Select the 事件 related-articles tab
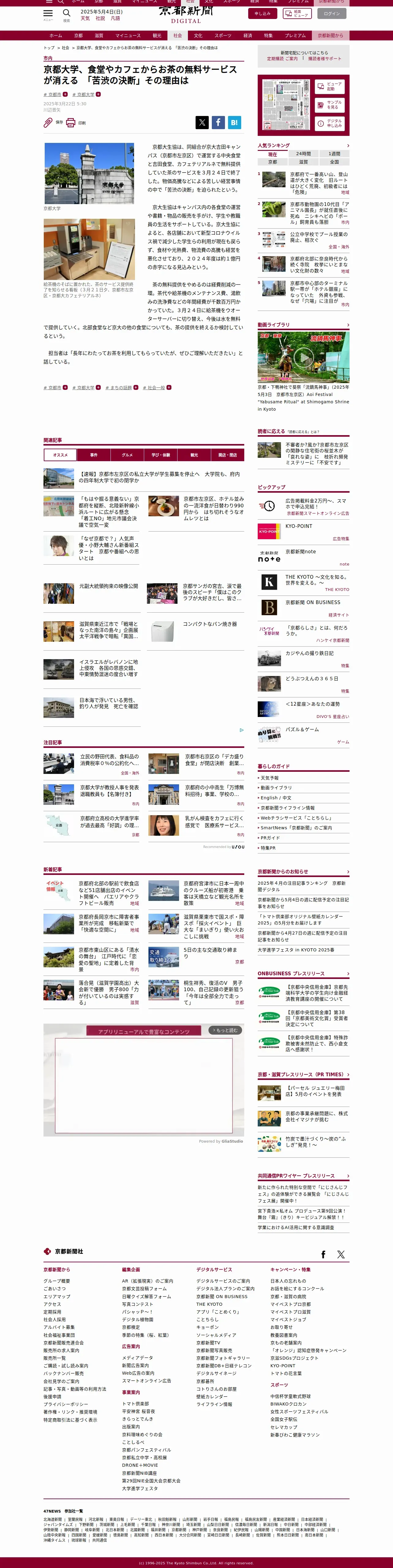 [x=94, y=455]
